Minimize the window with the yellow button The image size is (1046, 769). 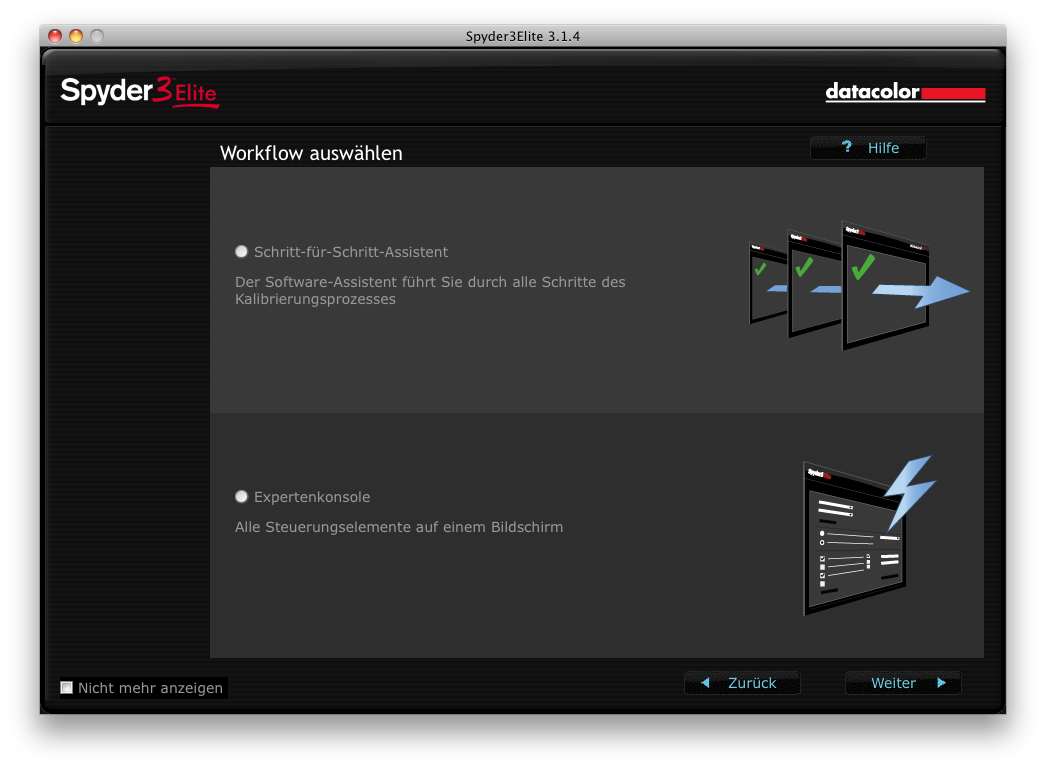pyautogui.click(x=76, y=36)
